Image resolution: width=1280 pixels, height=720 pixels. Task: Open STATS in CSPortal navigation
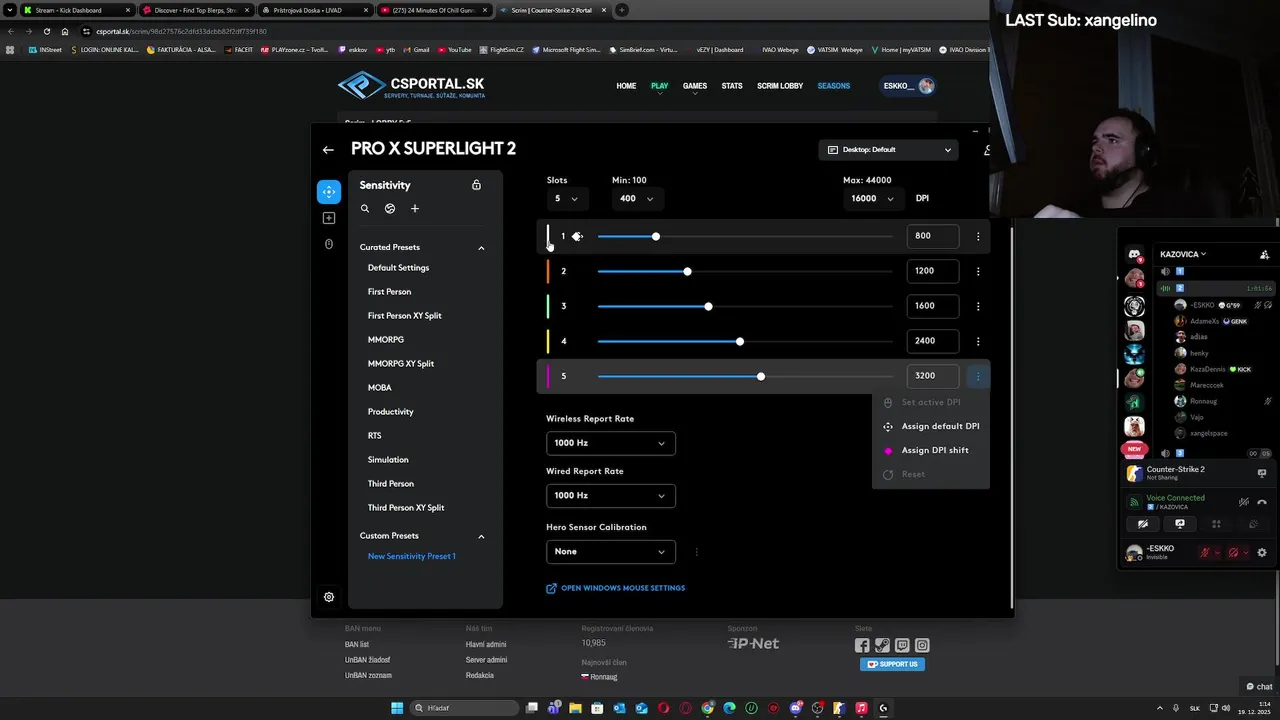pos(732,86)
